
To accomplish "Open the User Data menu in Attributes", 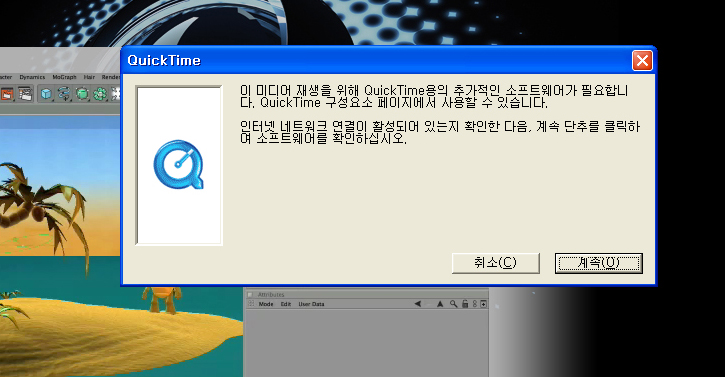I will [x=311, y=304].
